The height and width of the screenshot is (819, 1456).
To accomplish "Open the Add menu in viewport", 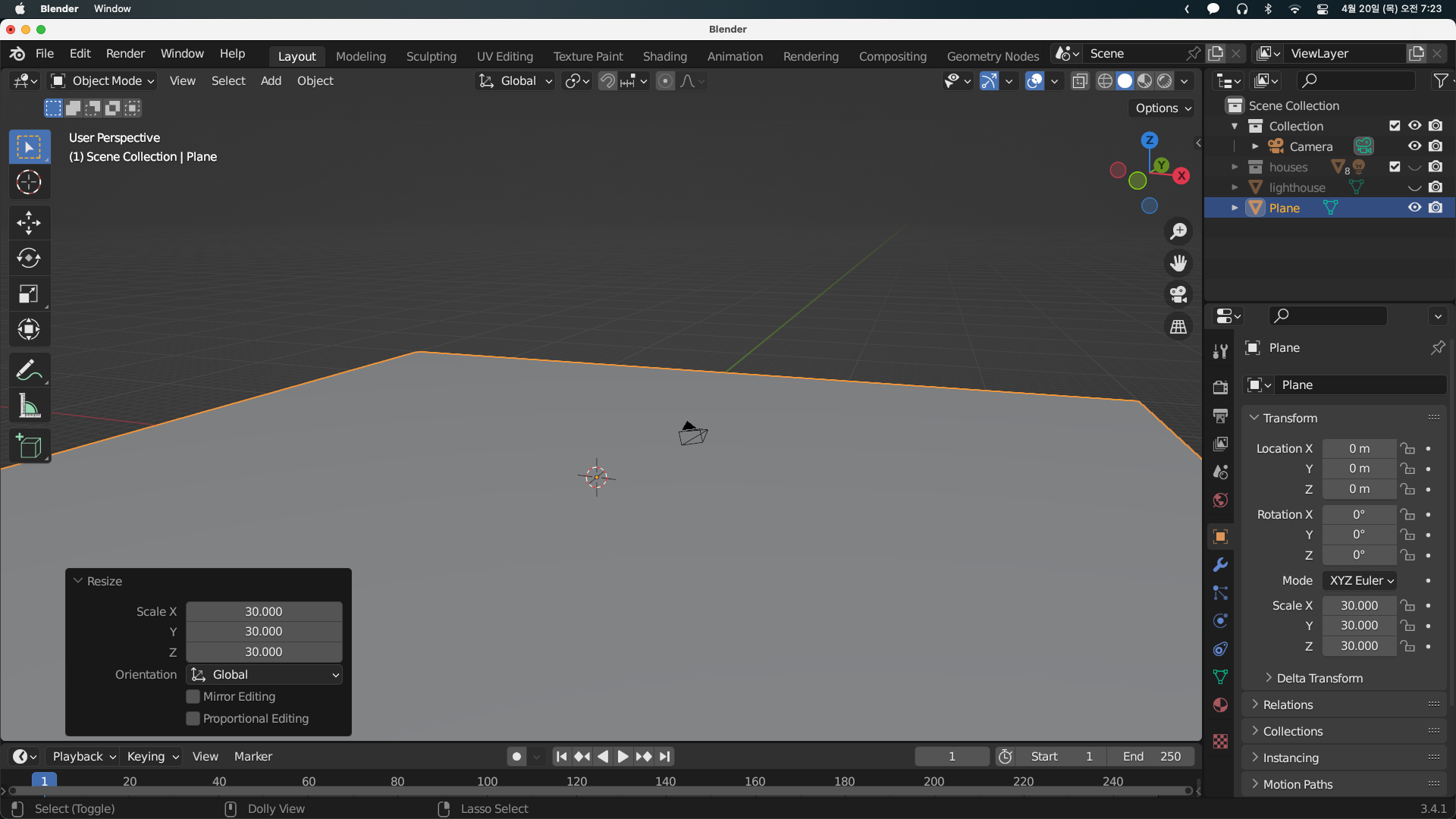I will coord(271,81).
